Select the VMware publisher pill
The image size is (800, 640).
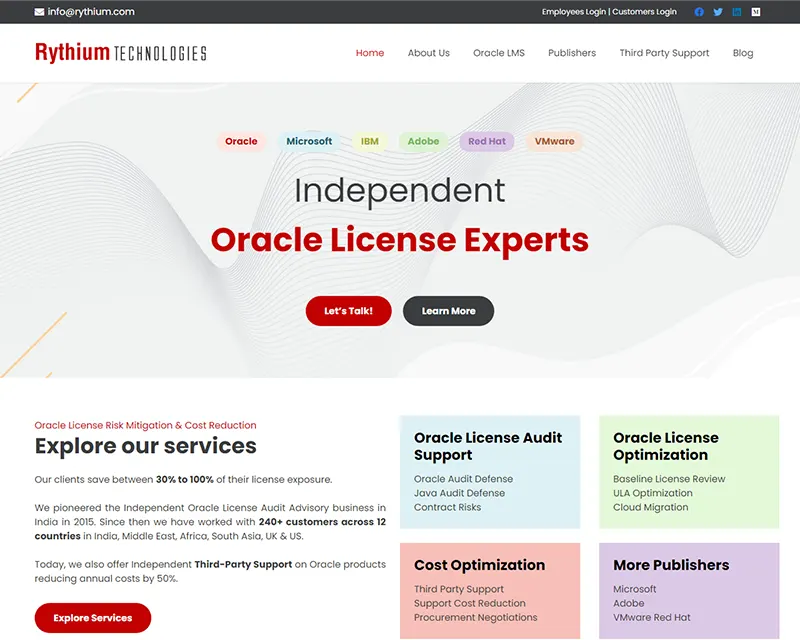[x=555, y=141]
